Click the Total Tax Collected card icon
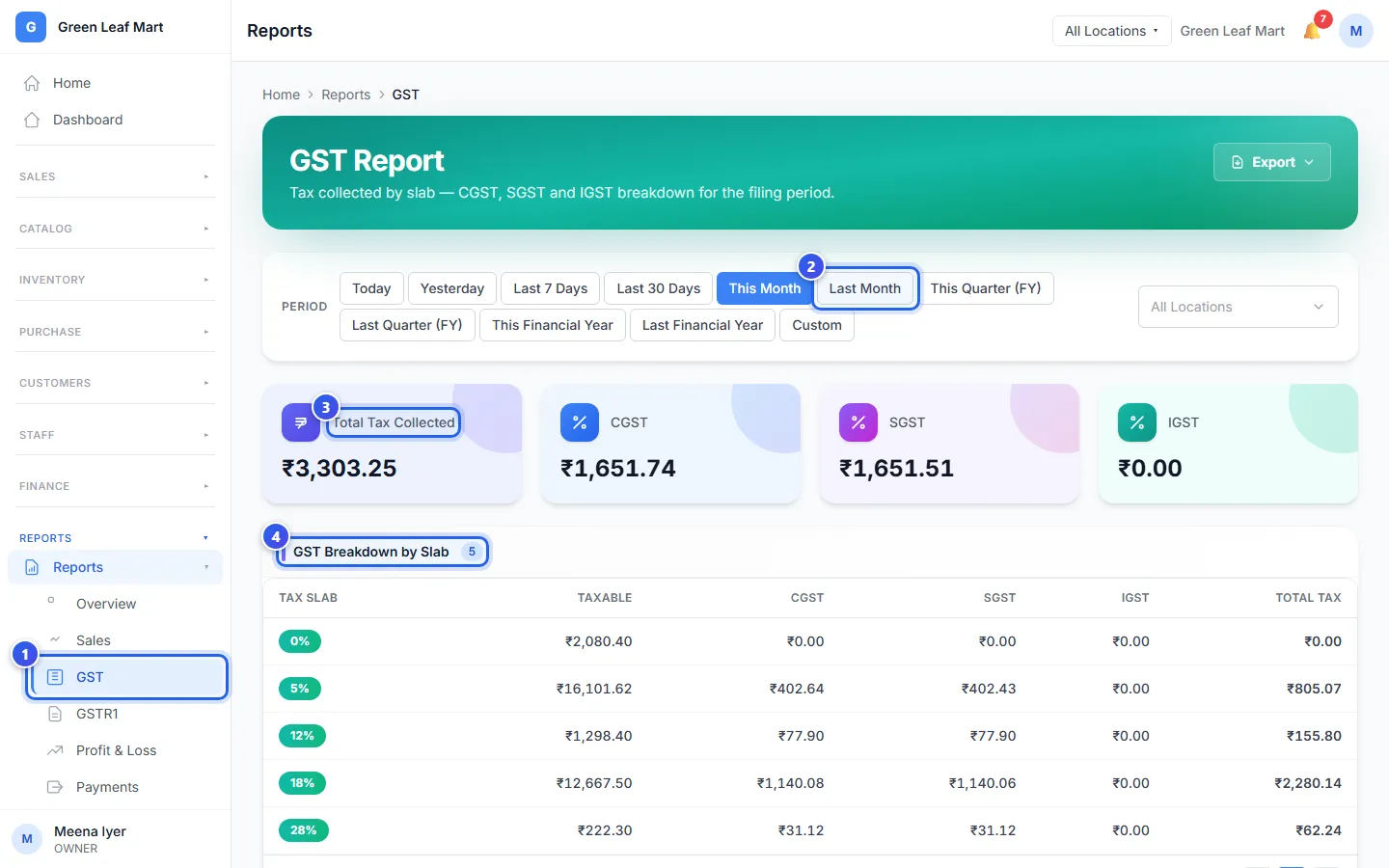Screen dimensions: 1389x868 click(301, 422)
